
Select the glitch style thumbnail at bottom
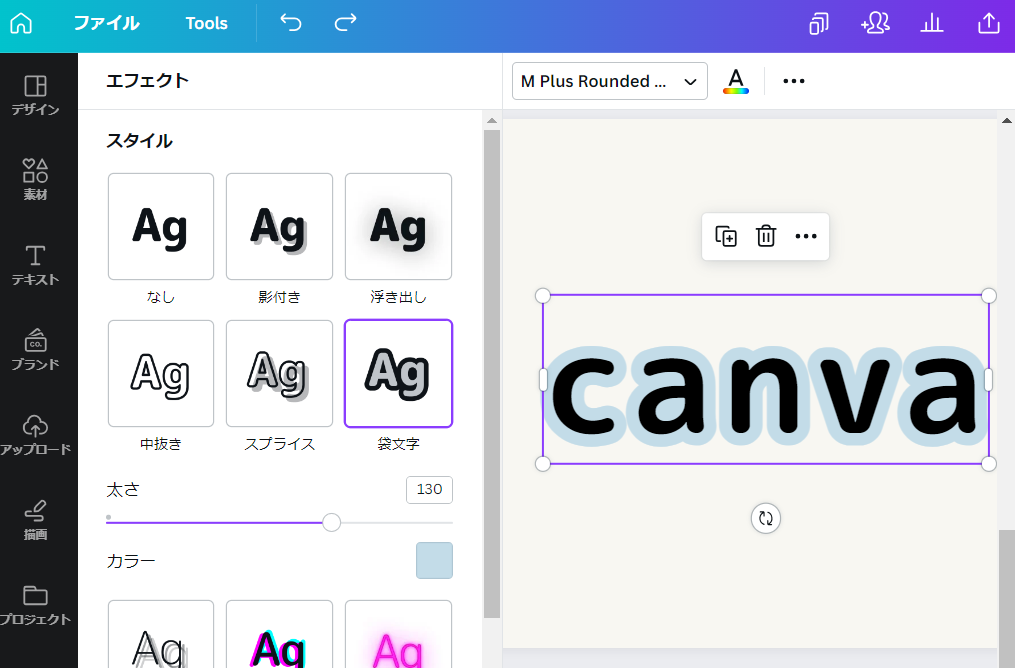coord(279,634)
